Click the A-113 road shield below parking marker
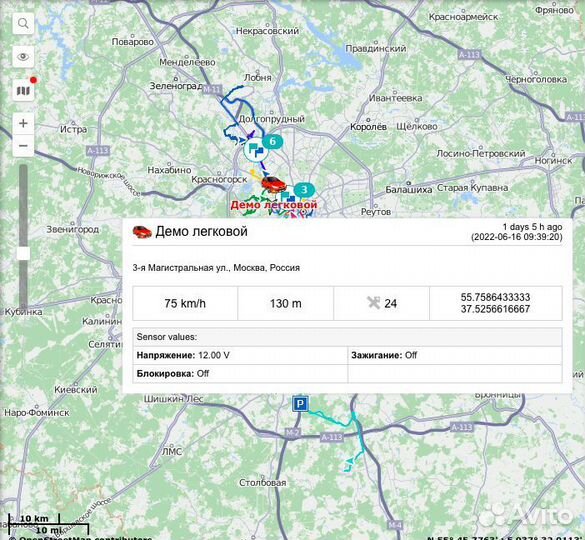The image size is (585, 540). (x=331, y=437)
